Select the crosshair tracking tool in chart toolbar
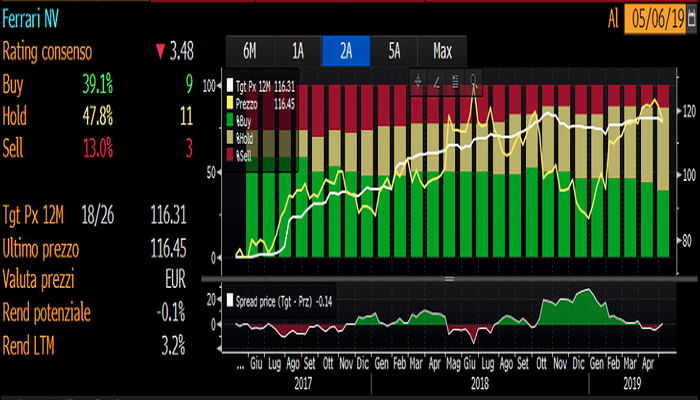The height and width of the screenshot is (400, 700). pyautogui.click(x=418, y=81)
